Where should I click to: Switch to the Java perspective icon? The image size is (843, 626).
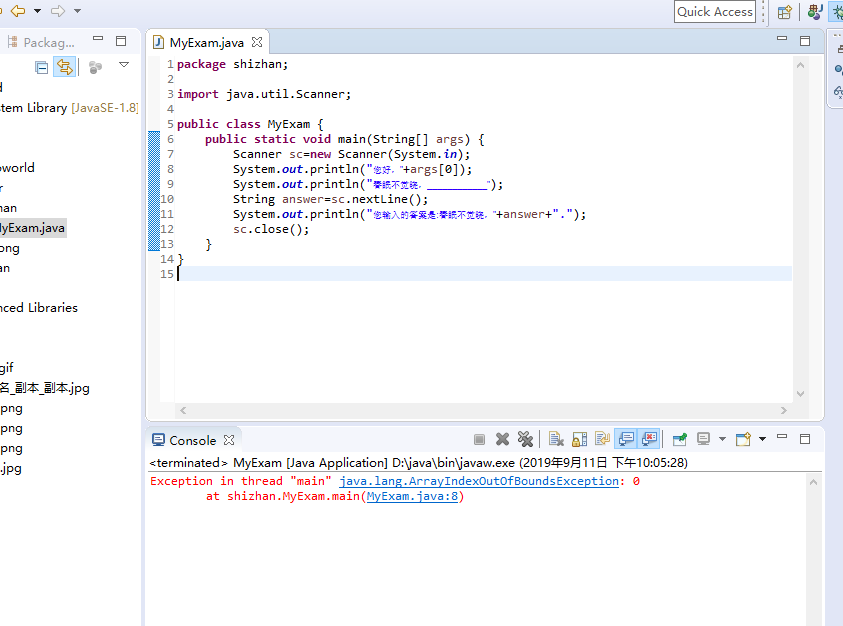(815, 12)
